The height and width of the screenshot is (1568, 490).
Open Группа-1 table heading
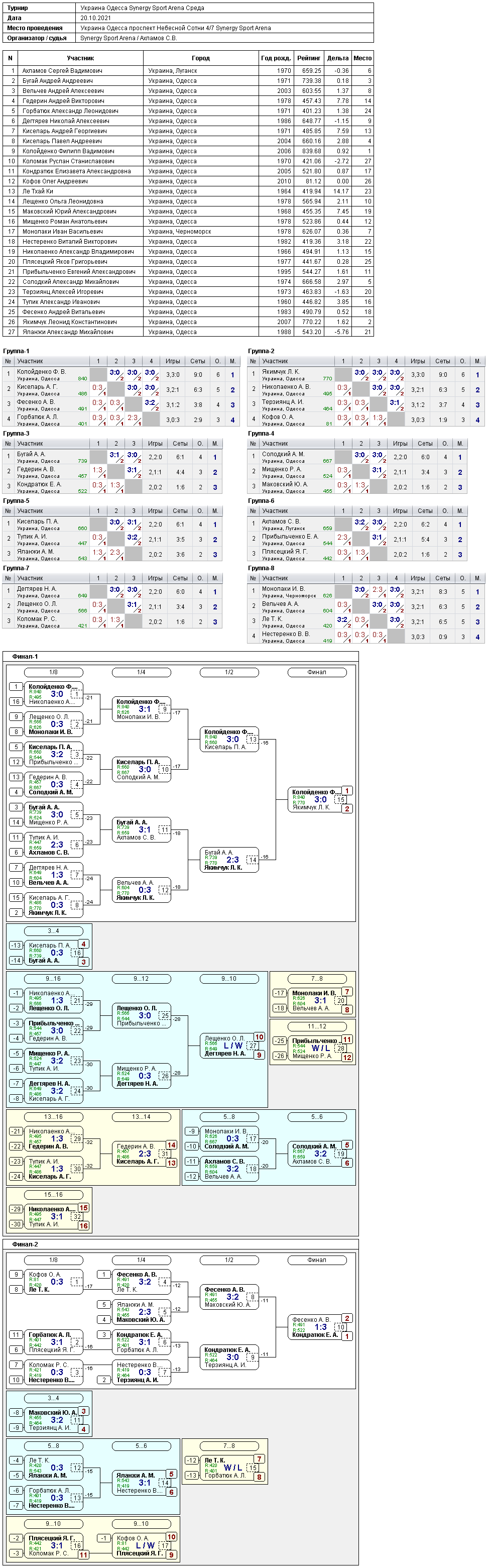click(17, 351)
